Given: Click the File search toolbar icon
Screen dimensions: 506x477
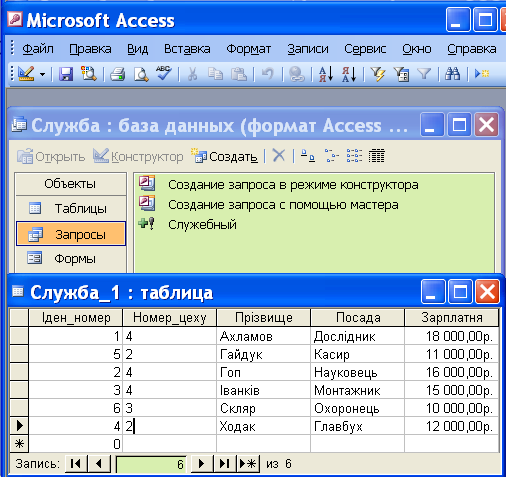Looking at the screenshot, I should point(89,74).
